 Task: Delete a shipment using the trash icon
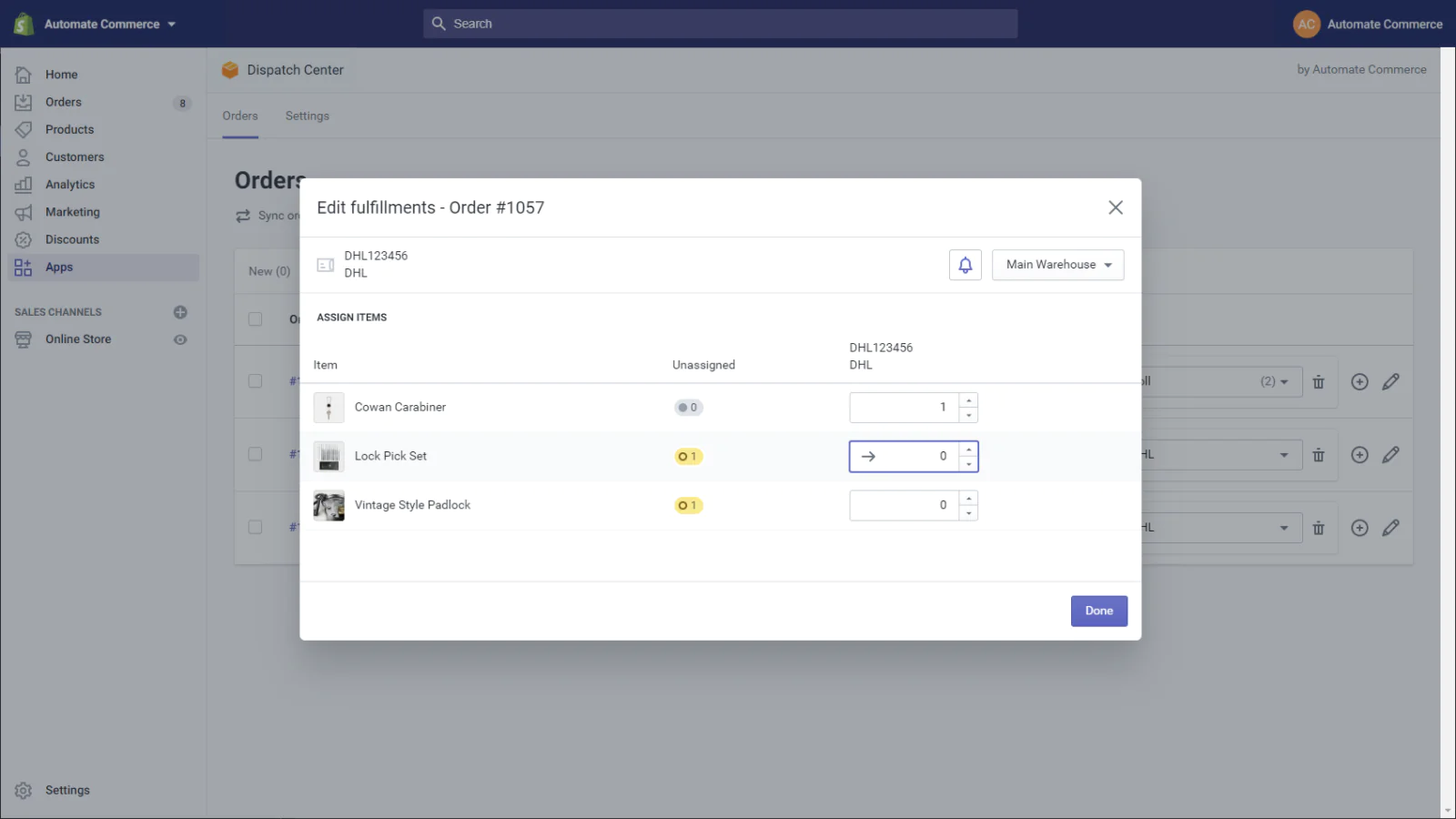pos(1319,381)
